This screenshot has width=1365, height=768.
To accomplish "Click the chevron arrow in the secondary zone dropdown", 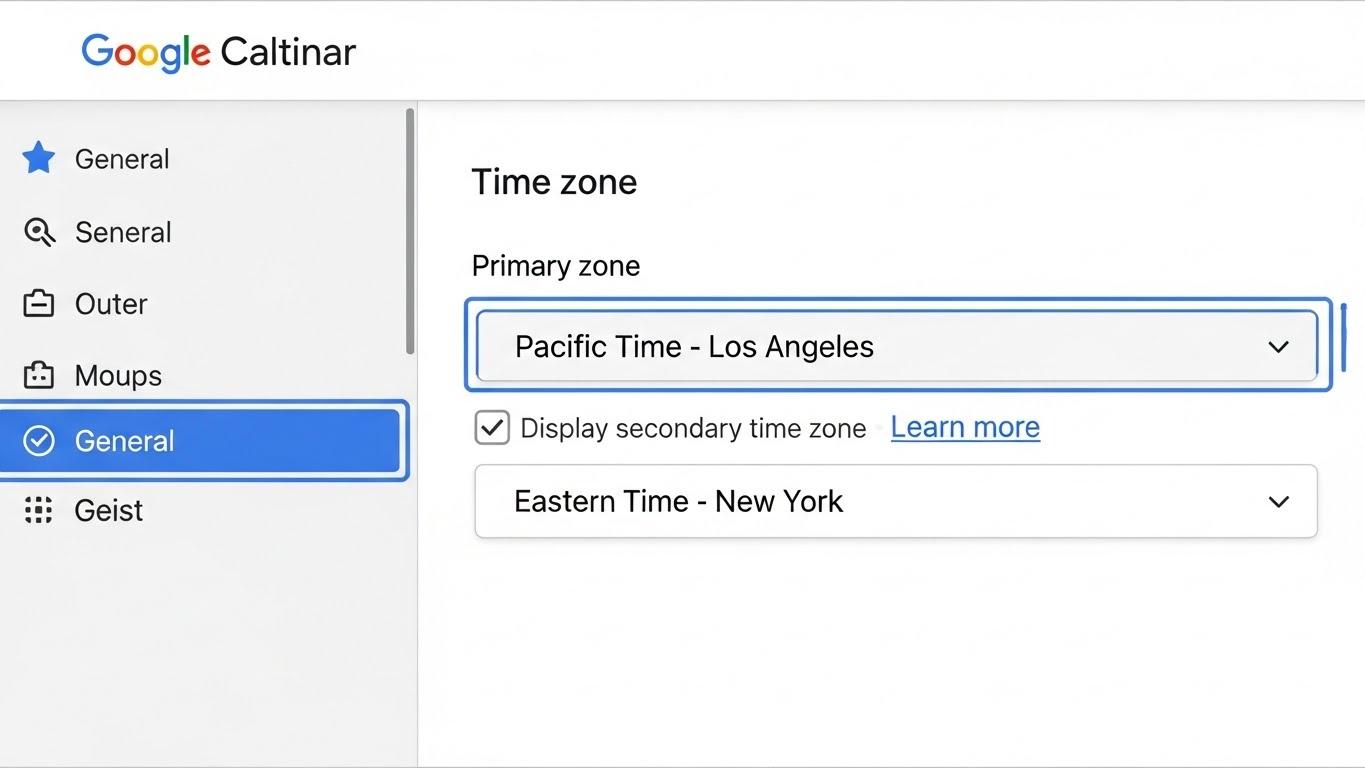I will tap(1278, 502).
